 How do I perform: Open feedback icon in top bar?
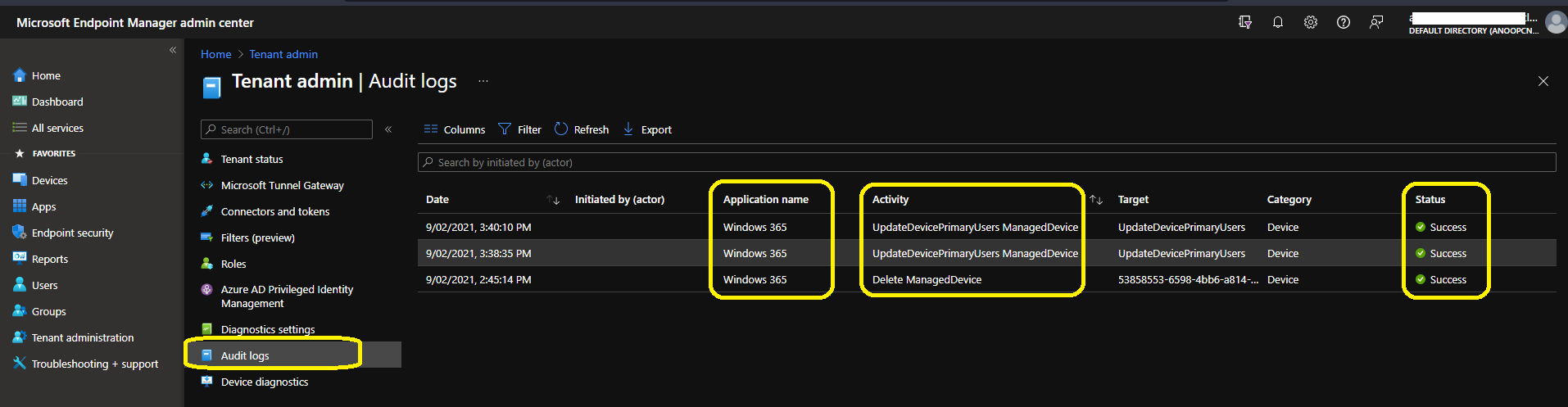click(1376, 22)
